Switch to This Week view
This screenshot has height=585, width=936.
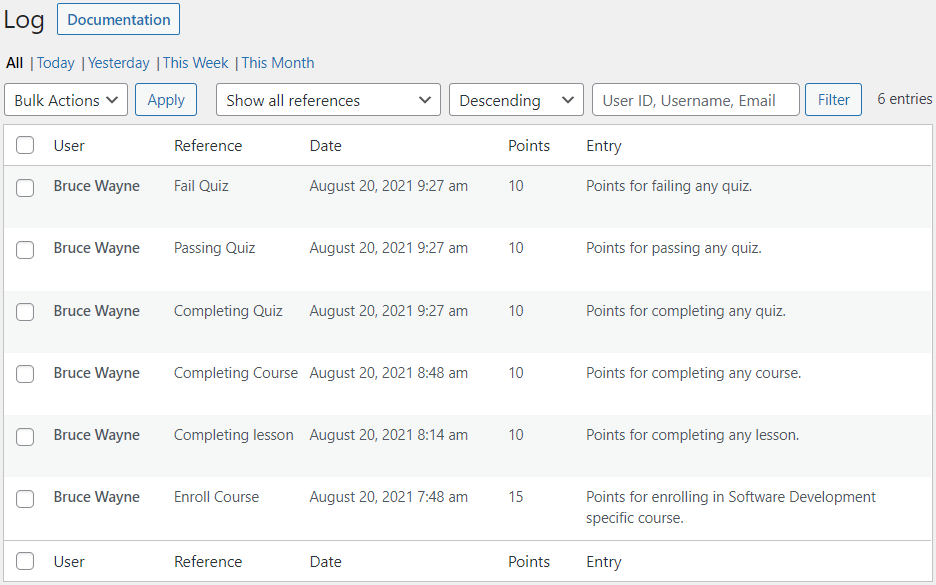pyautogui.click(x=195, y=63)
